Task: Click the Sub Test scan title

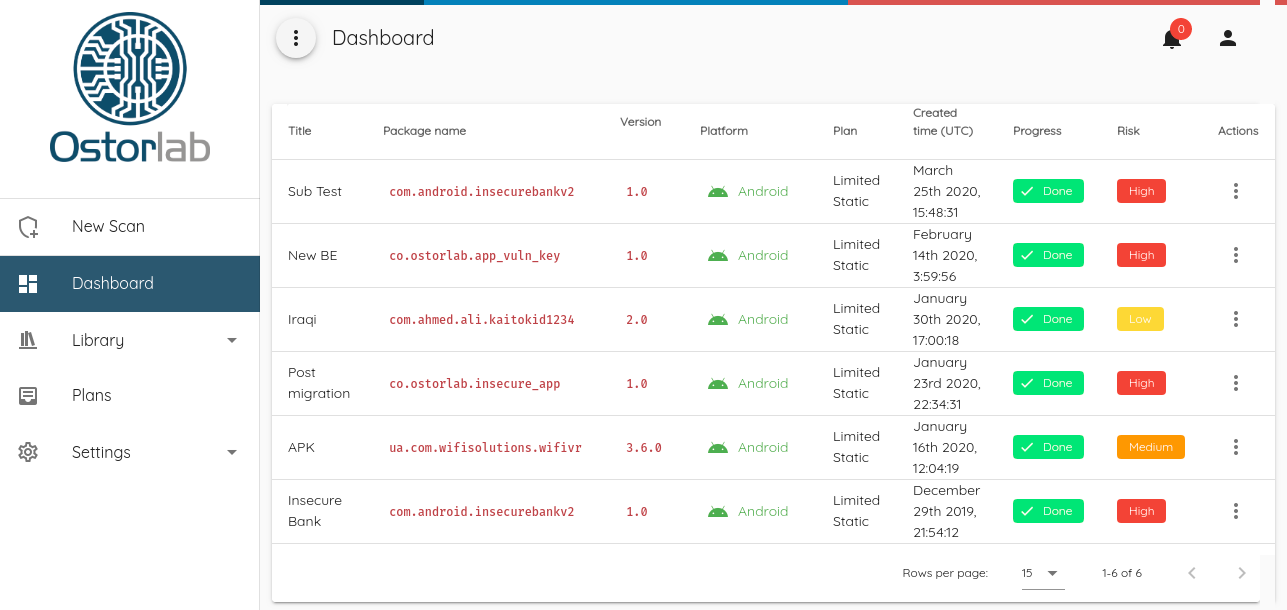Action: 315,191
